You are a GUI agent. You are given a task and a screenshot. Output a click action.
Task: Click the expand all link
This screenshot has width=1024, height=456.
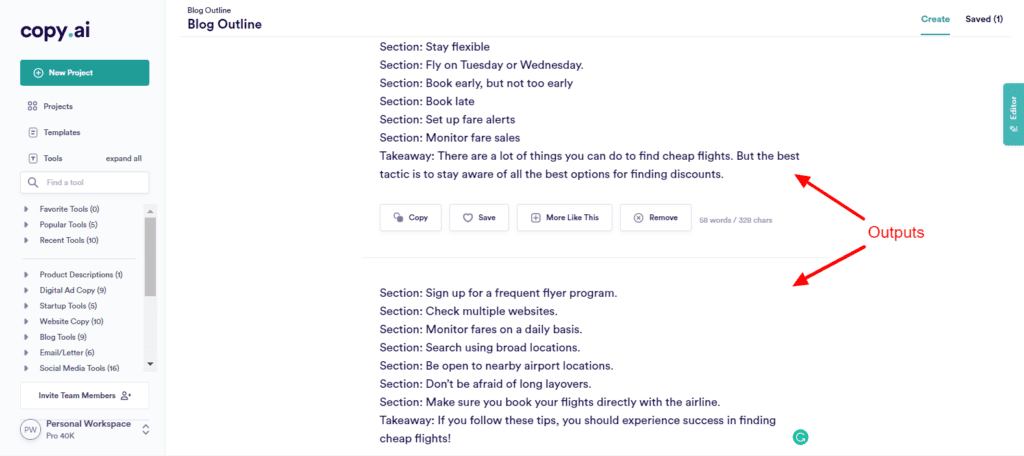124,158
